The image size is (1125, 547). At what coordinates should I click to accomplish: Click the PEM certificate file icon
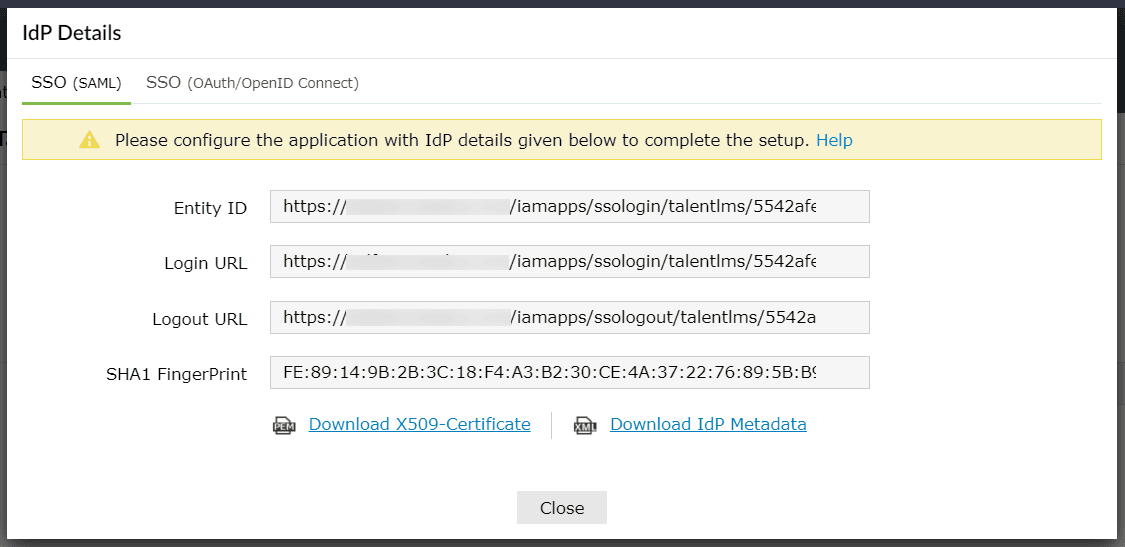click(x=284, y=425)
